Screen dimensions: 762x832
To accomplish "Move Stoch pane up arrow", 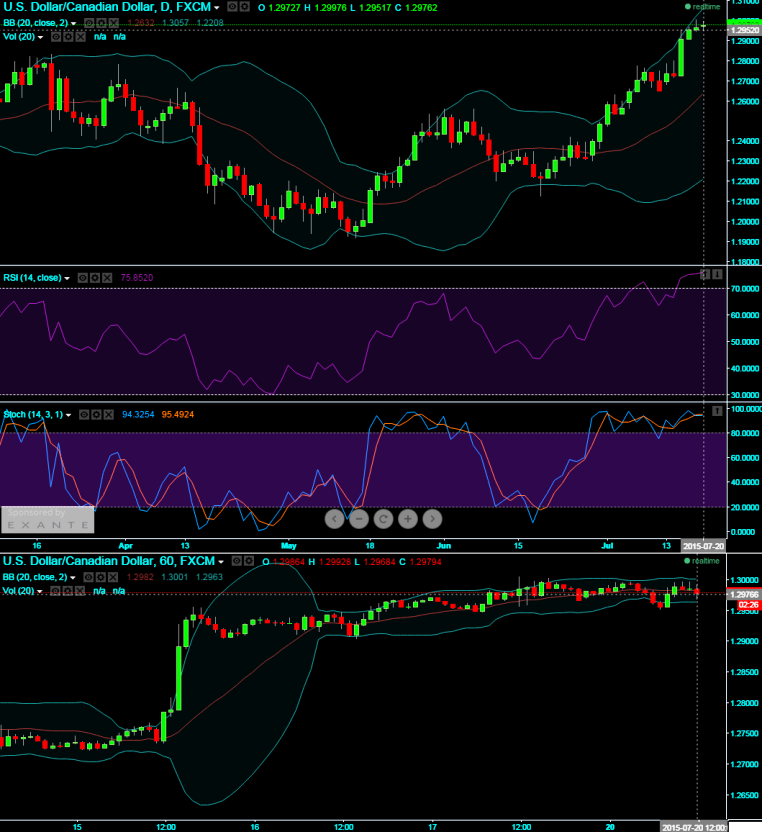I will point(717,411).
